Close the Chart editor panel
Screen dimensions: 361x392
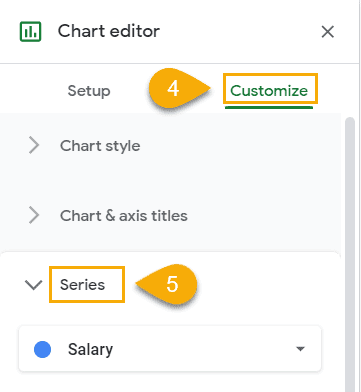pyautogui.click(x=327, y=32)
